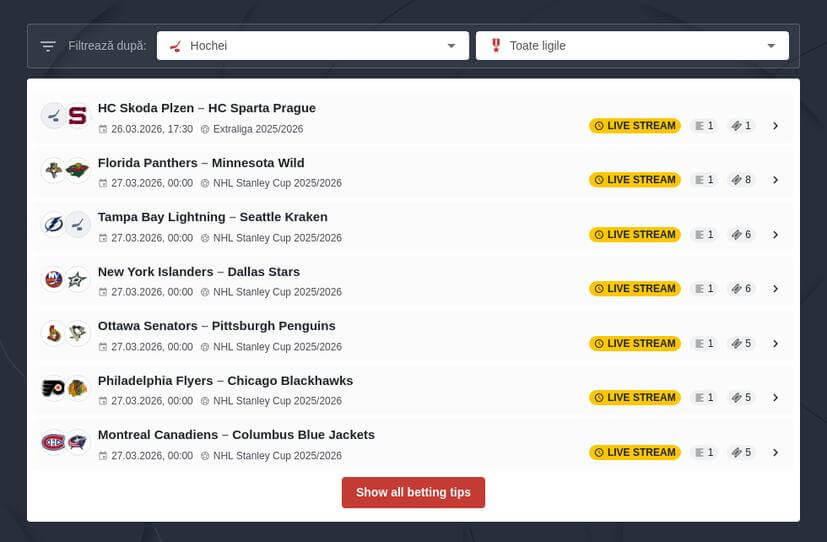Expand the HC Skoda Plzen match row chevron
The image size is (827, 542).
click(775, 126)
